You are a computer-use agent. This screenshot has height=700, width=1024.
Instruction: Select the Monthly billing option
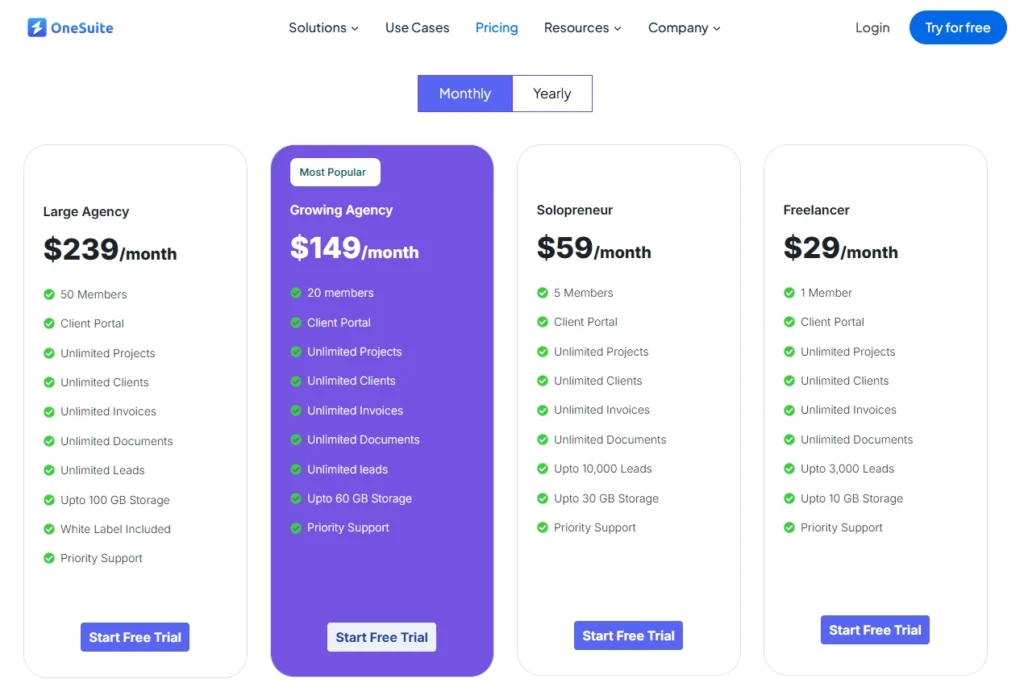[464, 93]
